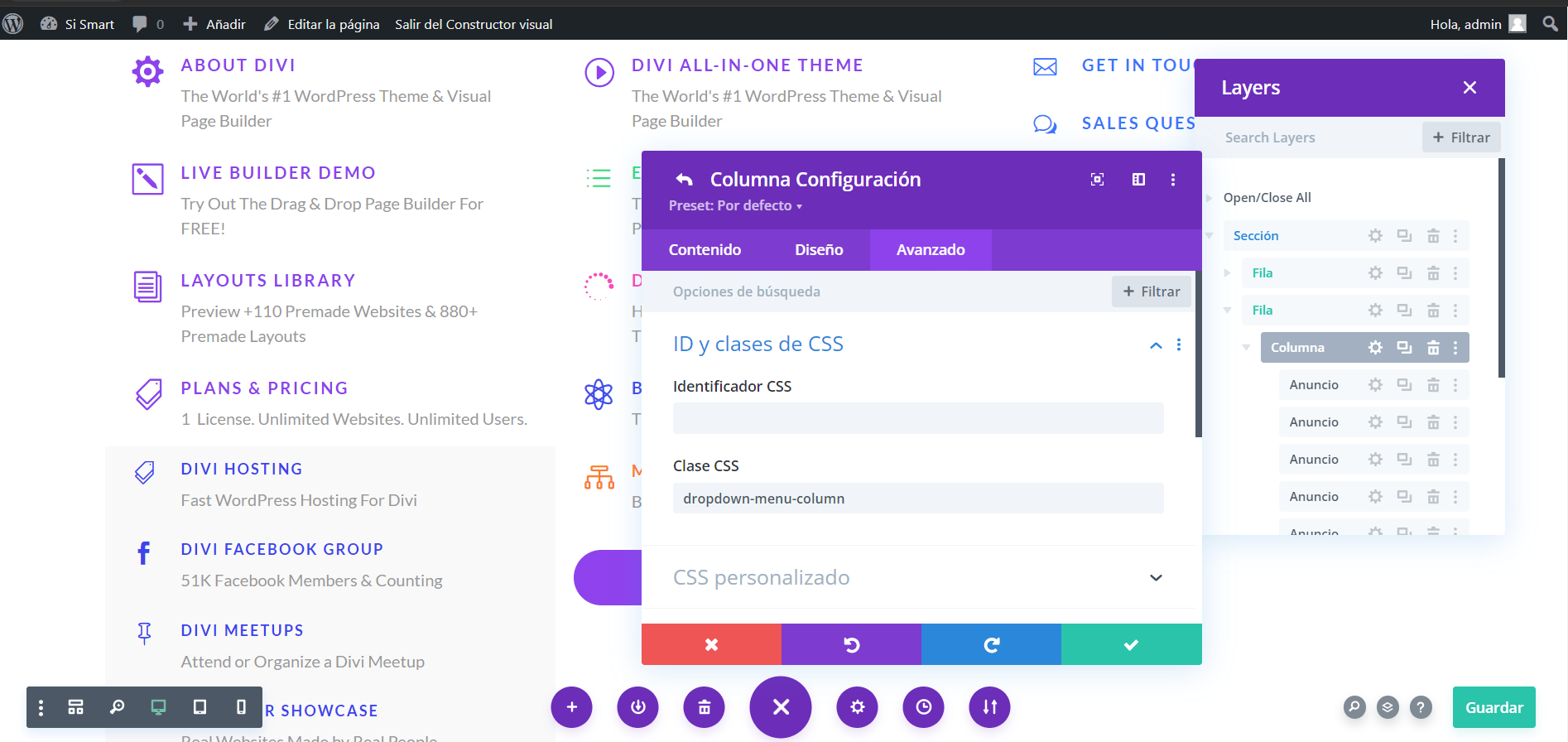
Task: Redo changes in settings modal
Action: (991, 644)
